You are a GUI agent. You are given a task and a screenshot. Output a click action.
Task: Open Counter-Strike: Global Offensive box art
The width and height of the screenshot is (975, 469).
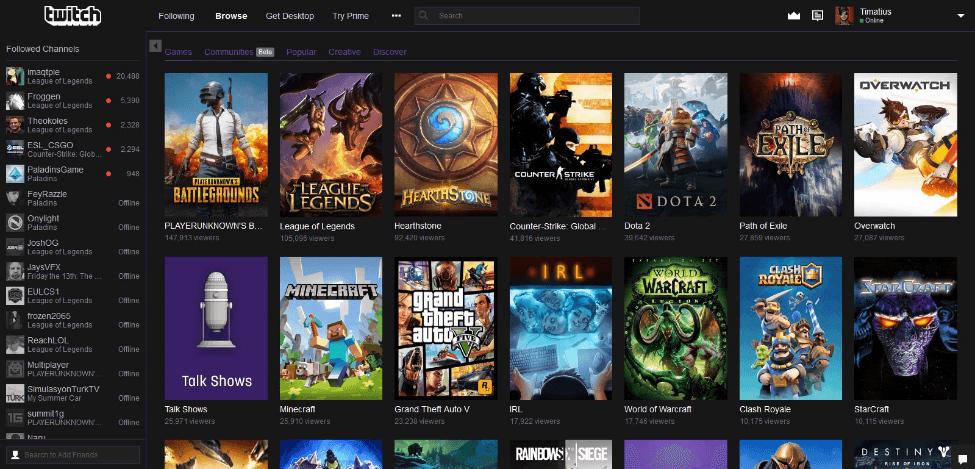point(561,145)
